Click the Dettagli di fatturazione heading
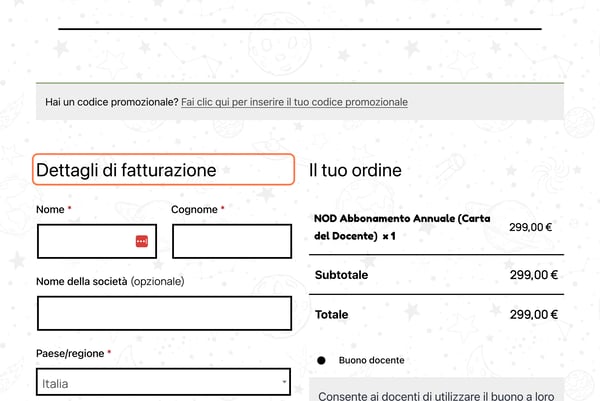 pos(126,170)
